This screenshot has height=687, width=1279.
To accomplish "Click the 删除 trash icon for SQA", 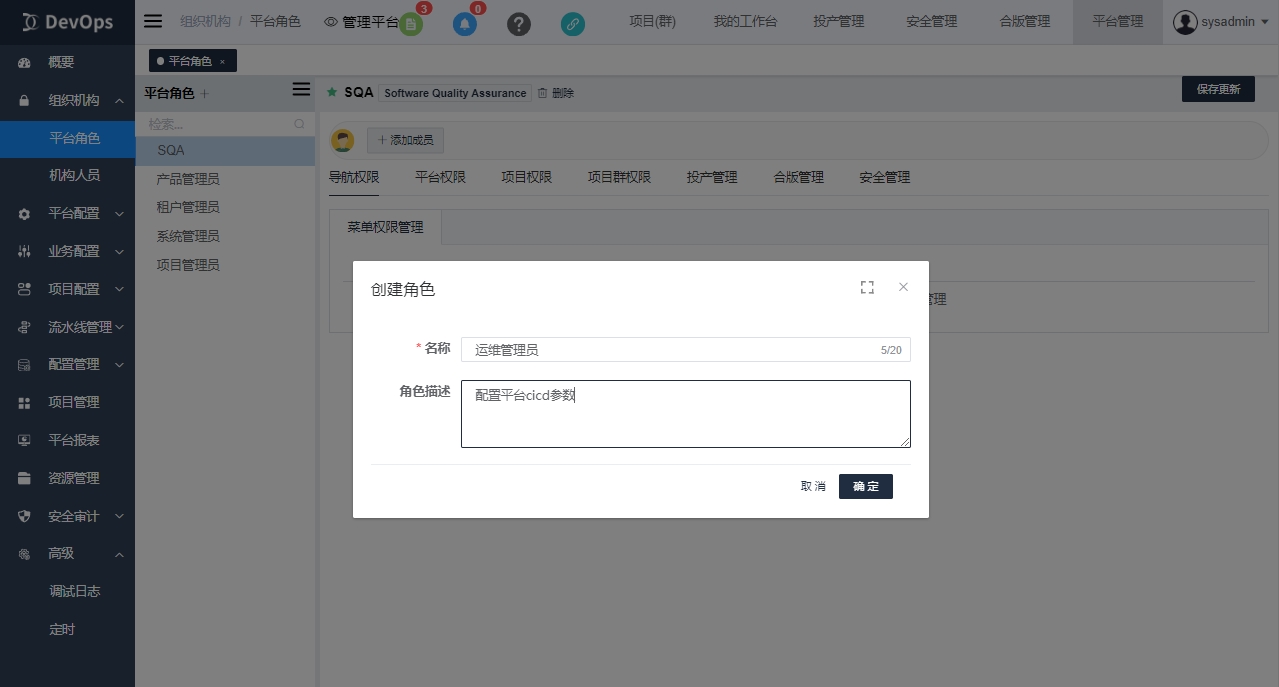I will click(555, 93).
